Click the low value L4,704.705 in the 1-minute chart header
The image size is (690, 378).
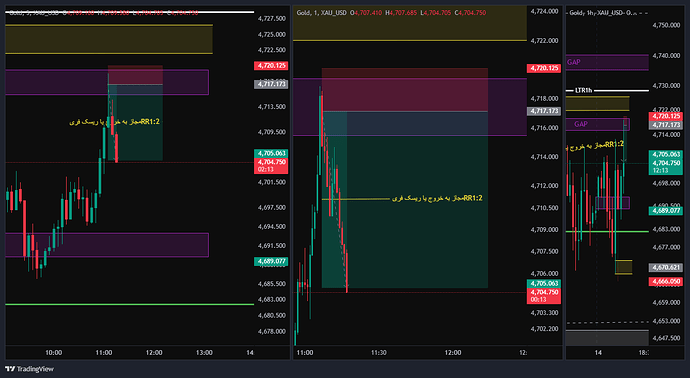[x=436, y=13]
